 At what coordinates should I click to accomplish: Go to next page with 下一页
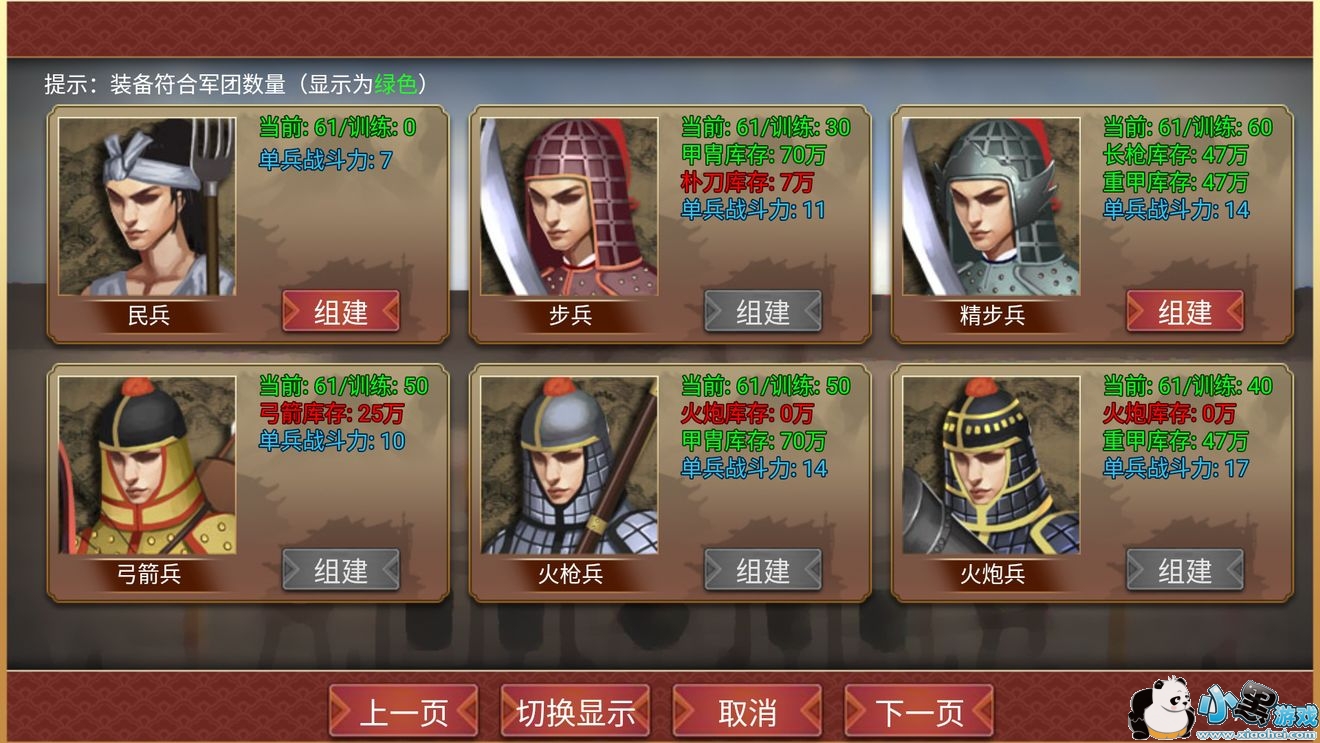[919, 712]
